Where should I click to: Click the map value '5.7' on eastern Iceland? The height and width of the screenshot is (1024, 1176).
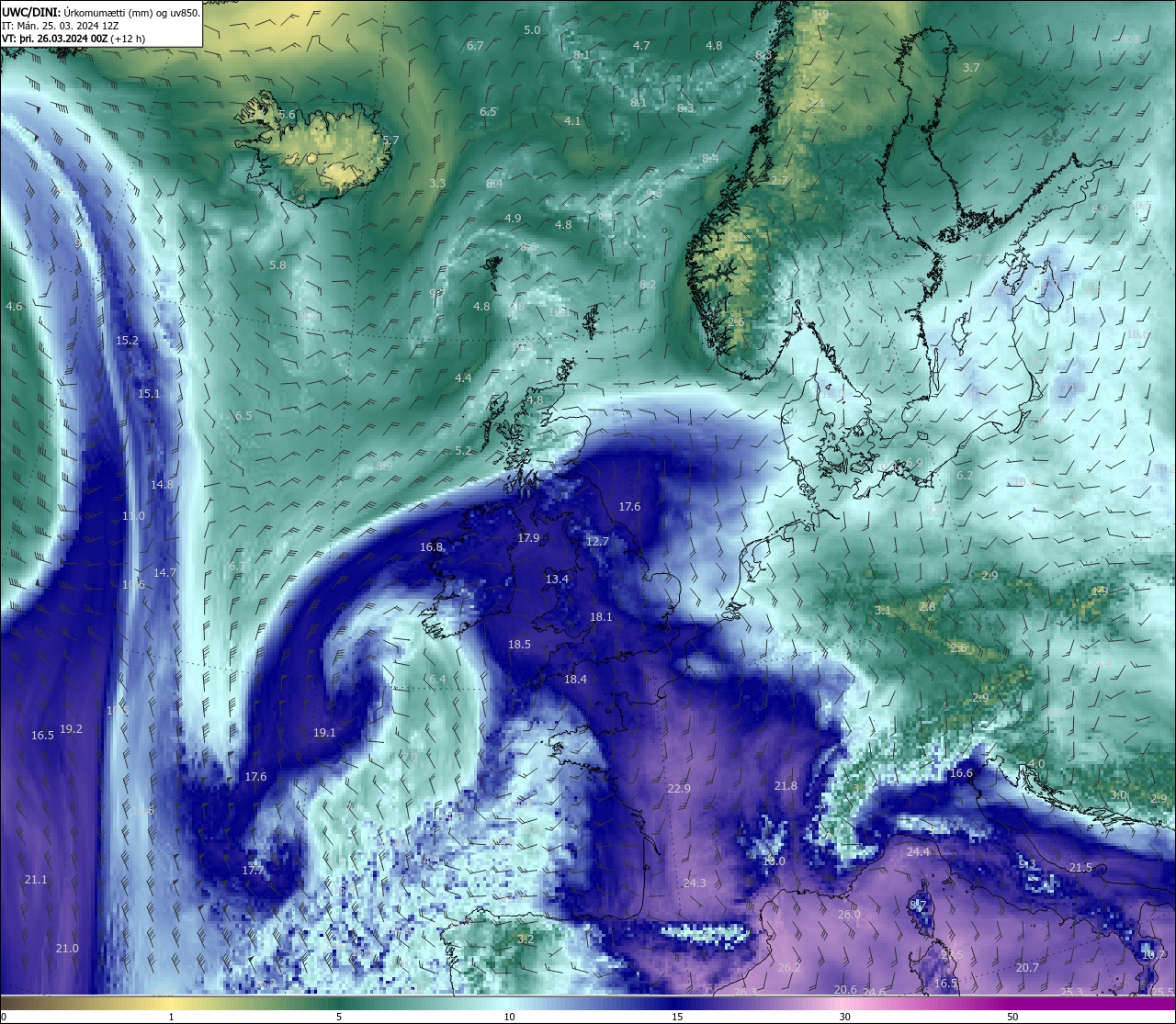pyautogui.click(x=390, y=141)
